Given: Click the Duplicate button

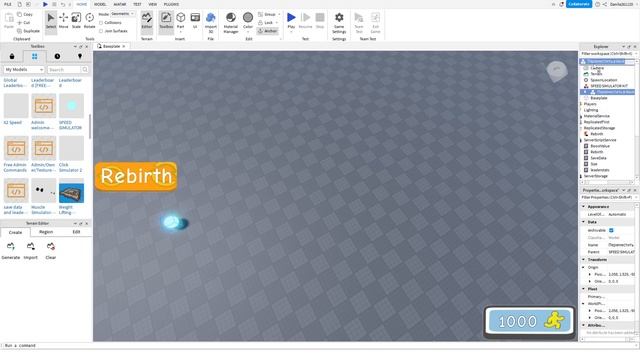Looking at the screenshot, I should pos(28,31).
